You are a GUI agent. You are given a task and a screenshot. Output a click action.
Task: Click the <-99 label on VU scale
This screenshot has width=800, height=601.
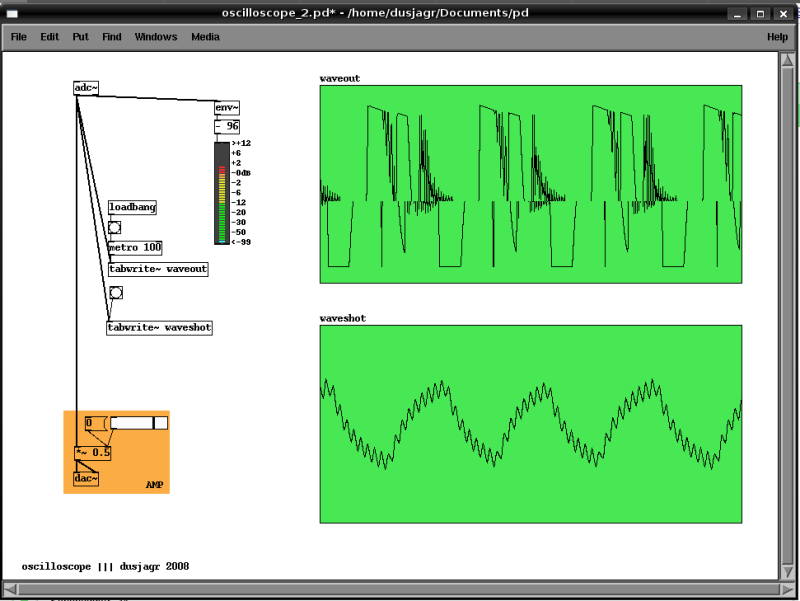pos(241,242)
